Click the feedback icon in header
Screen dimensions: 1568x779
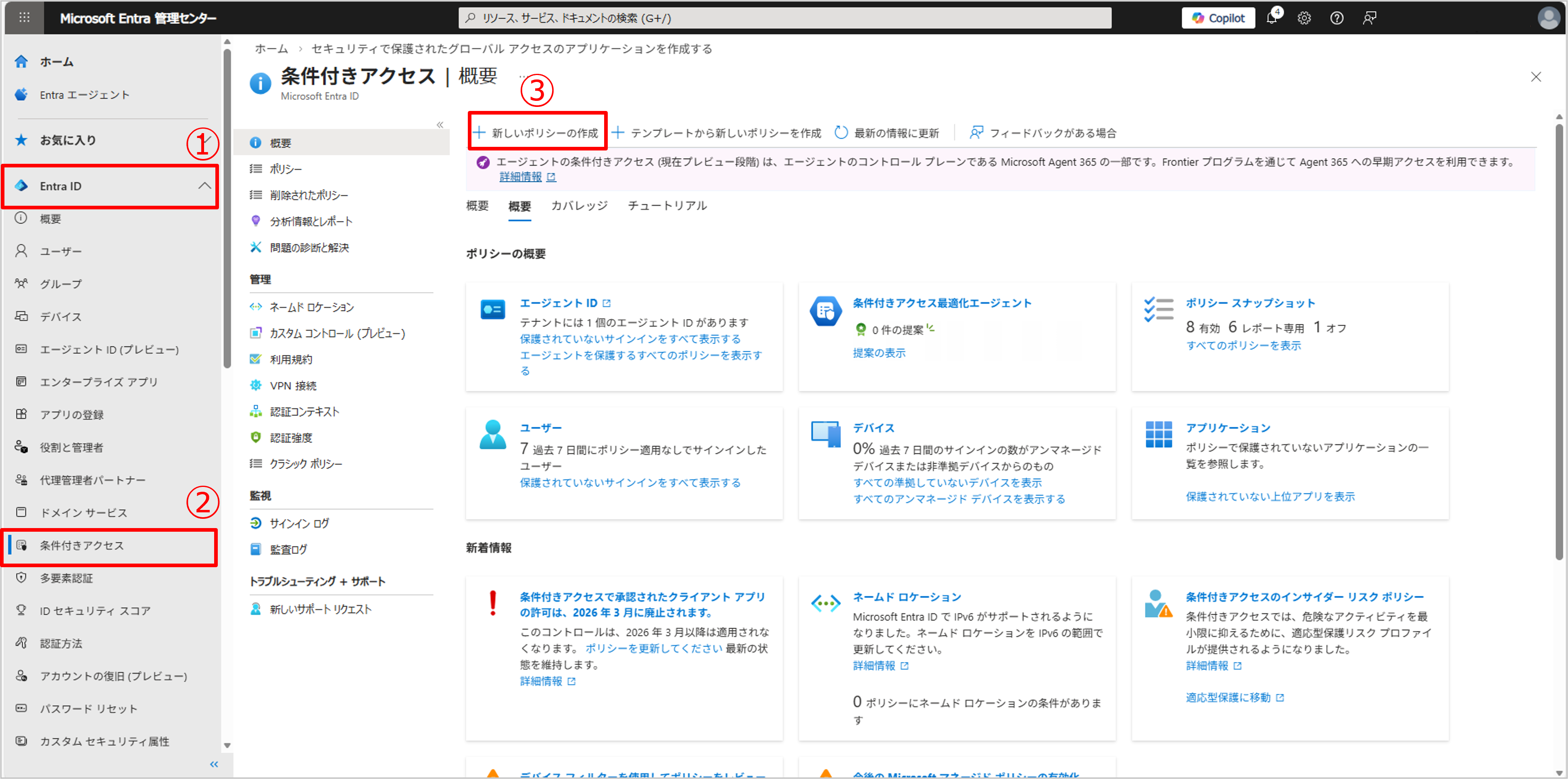(1369, 18)
